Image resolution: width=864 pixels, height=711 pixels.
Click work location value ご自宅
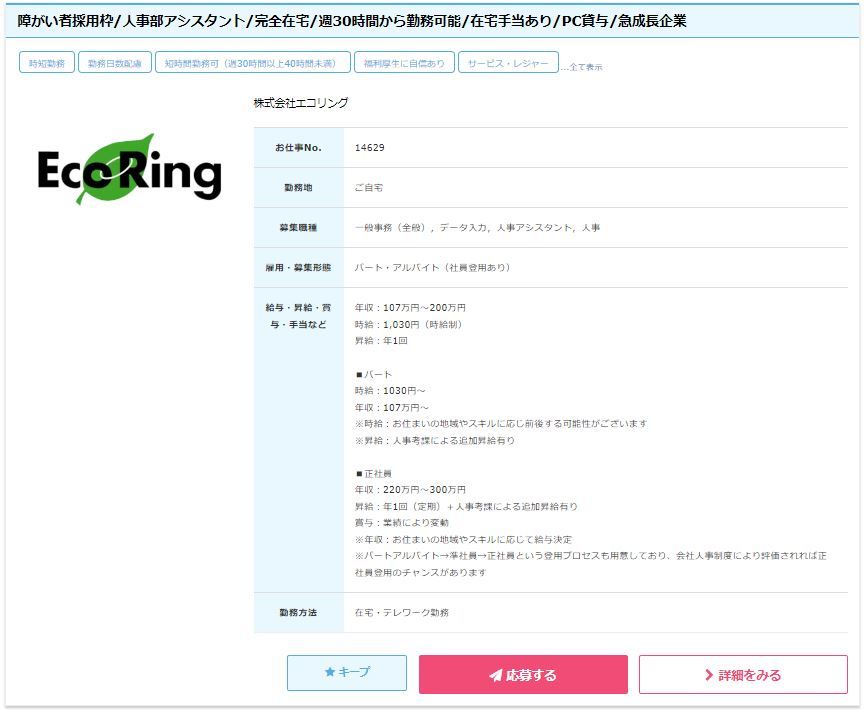tap(369, 187)
